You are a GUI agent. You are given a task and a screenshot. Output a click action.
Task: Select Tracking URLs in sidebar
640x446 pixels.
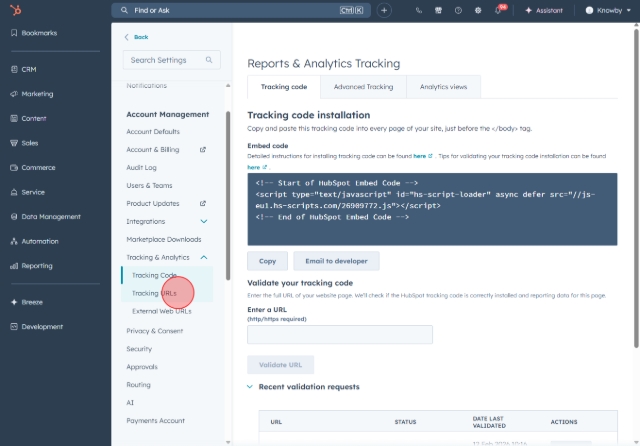(x=154, y=293)
